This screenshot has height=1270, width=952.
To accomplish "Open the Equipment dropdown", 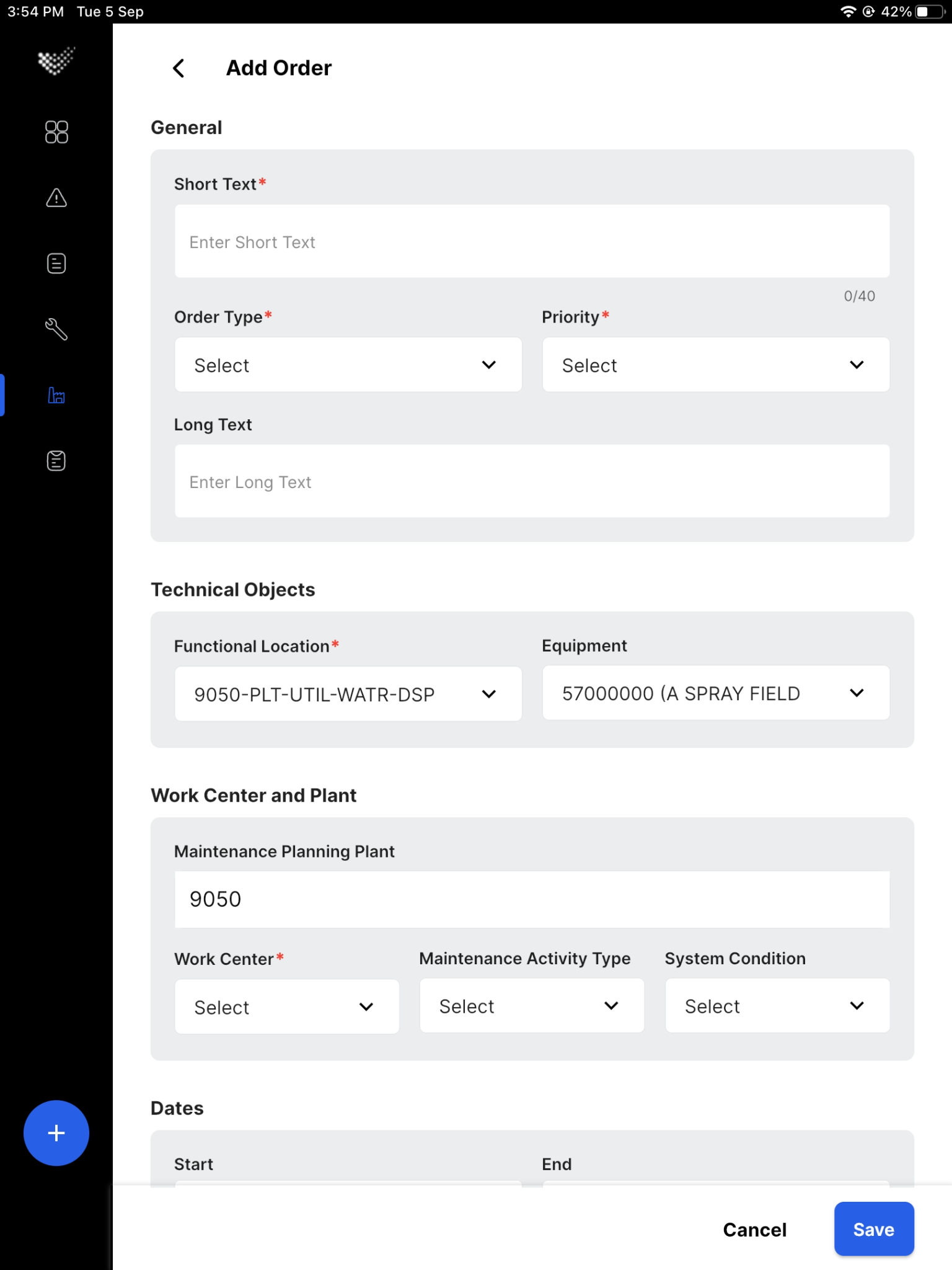I will [716, 693].
